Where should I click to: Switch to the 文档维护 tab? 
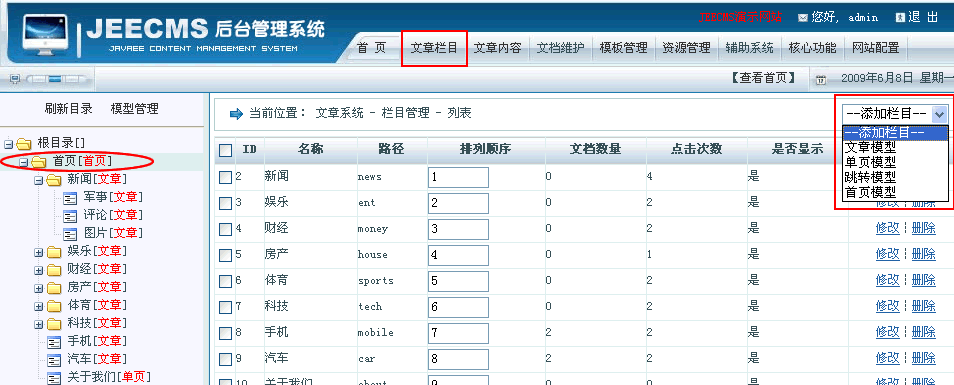560,48
